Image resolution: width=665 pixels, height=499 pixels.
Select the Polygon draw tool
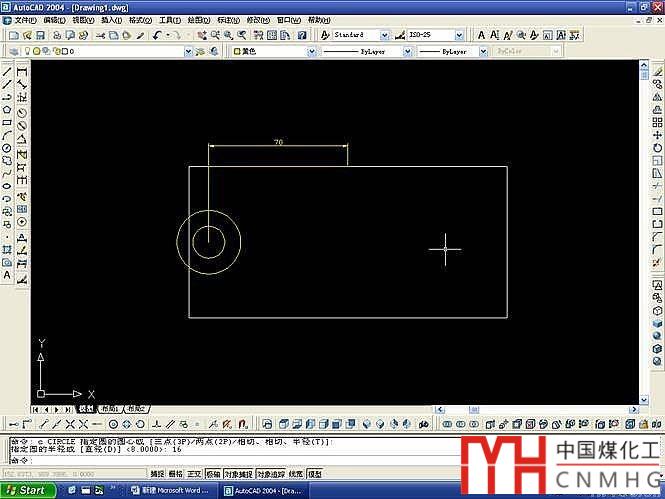point(7,110)
